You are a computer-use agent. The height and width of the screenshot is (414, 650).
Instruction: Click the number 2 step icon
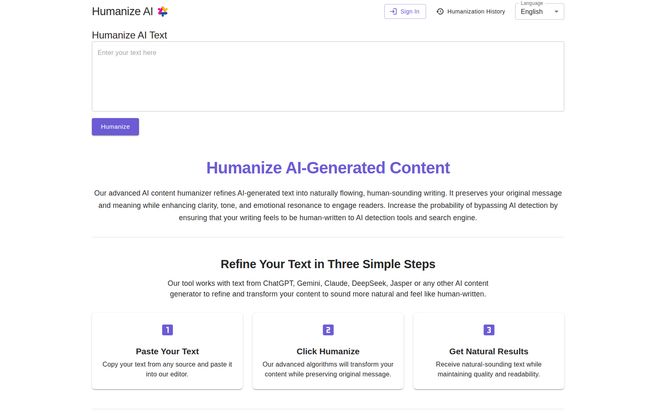coord(328,330)
